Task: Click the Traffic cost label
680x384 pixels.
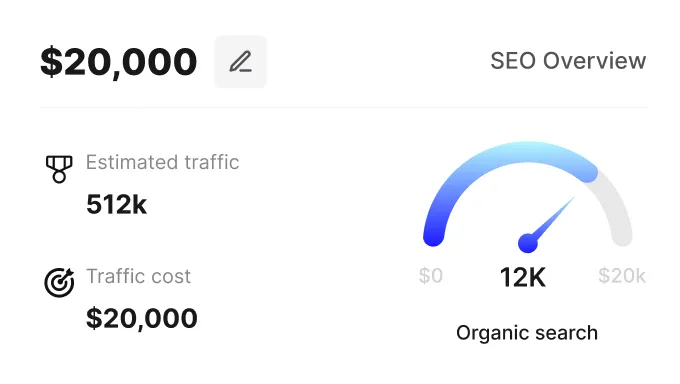Action: click(x=138, y=276)
